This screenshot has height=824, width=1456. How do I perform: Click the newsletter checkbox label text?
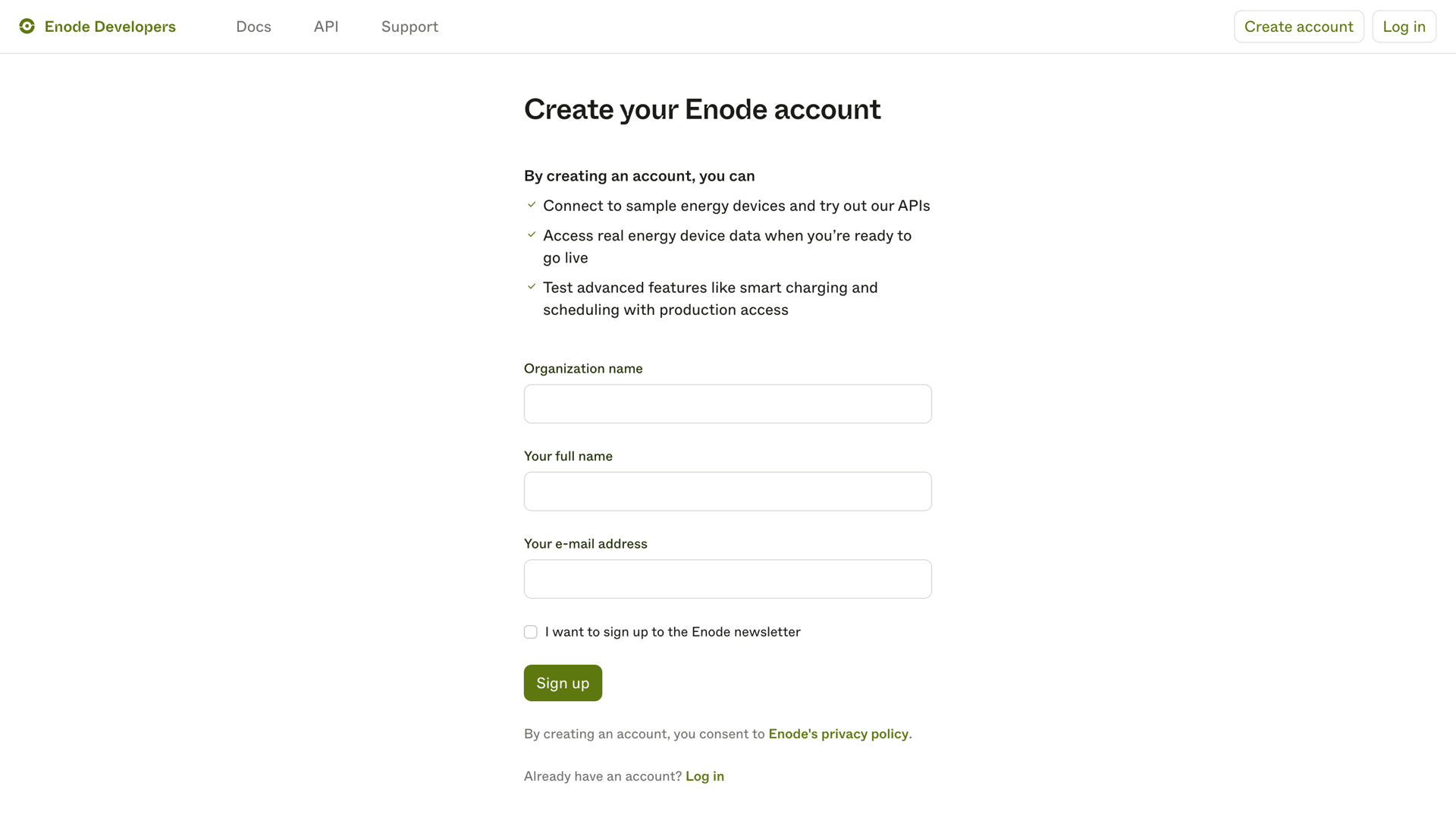[x=673, y=631]
